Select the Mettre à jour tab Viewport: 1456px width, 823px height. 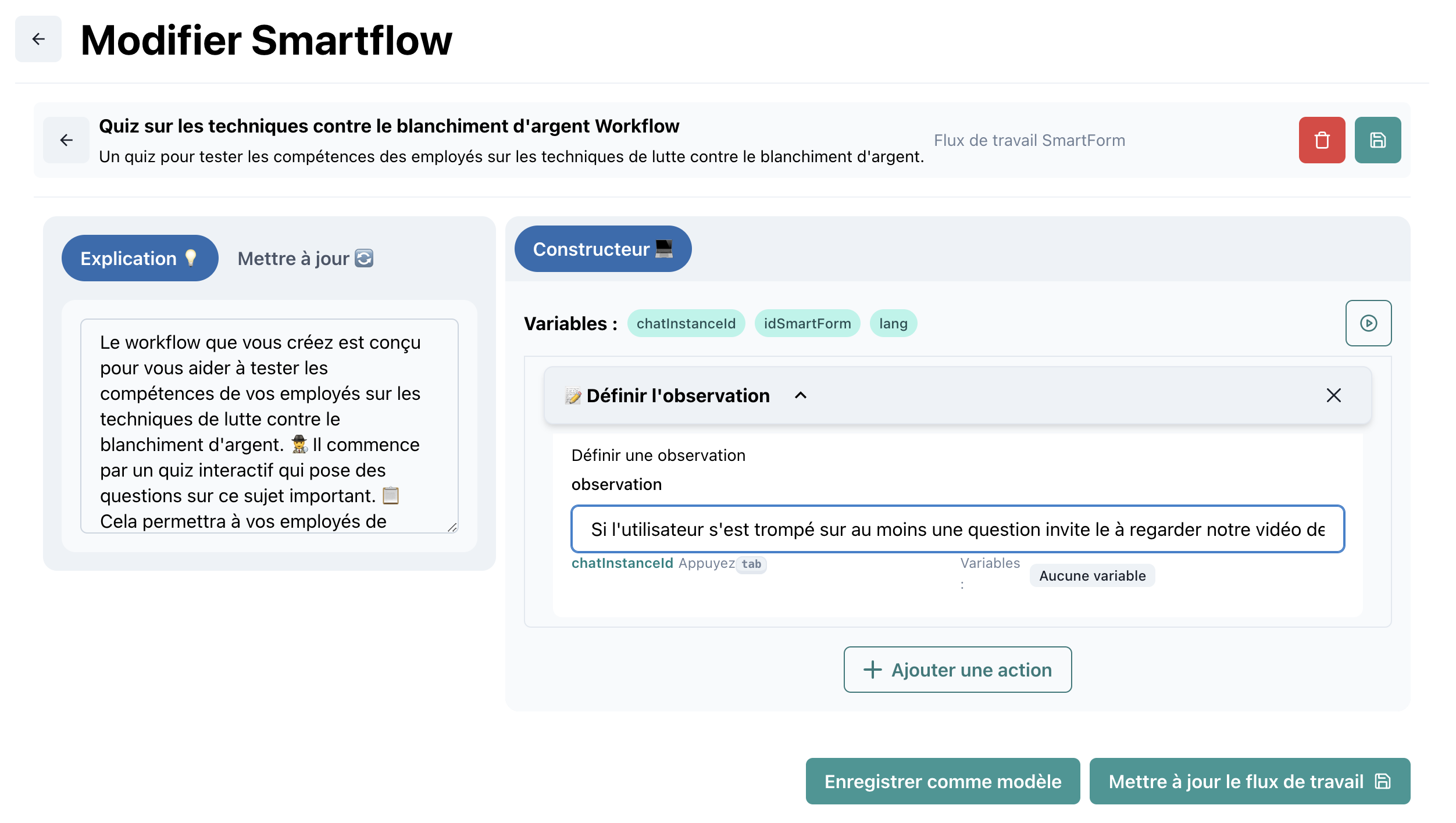pyautogui.click(x=305, y=258)
